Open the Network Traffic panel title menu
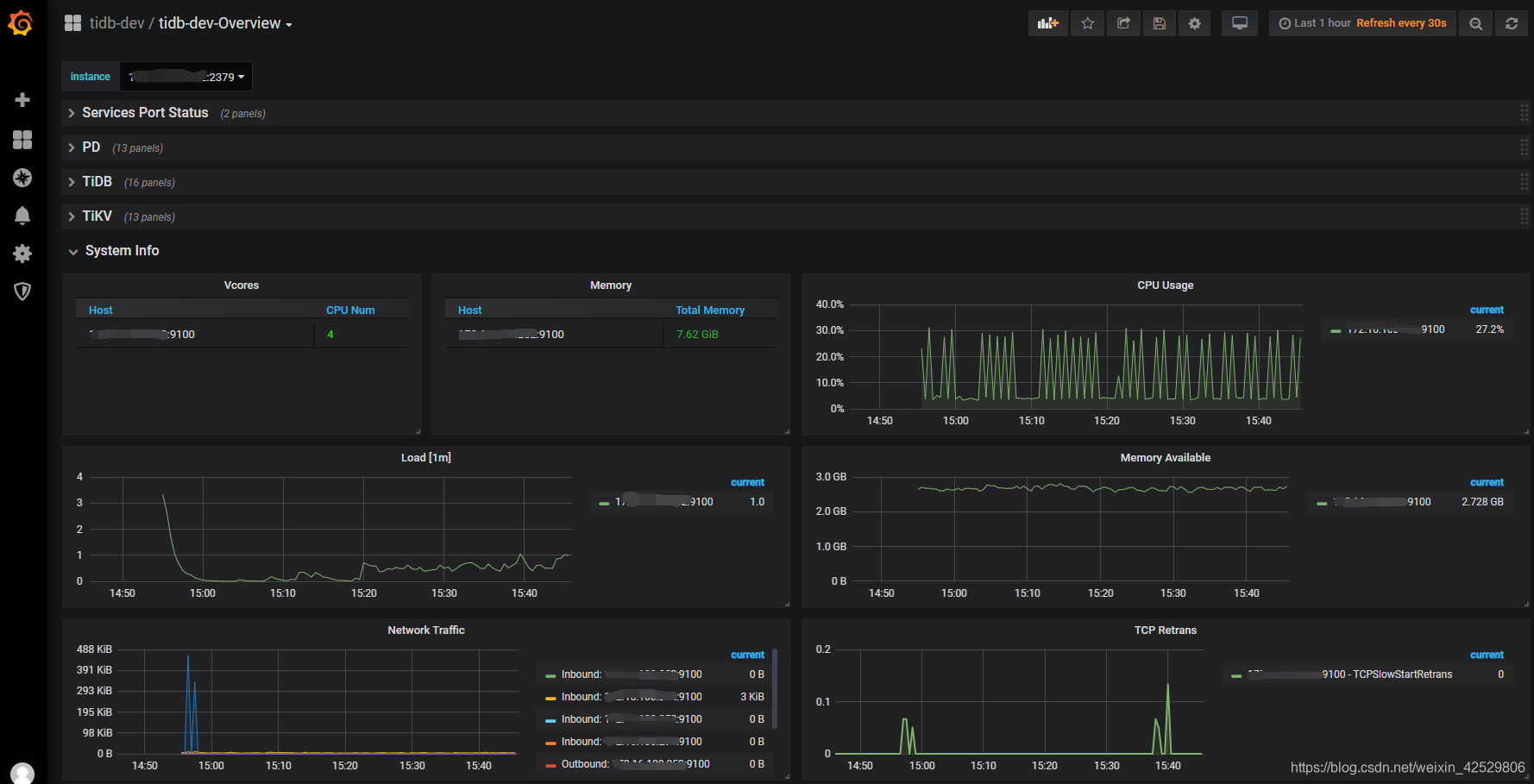 pyautogui.click(x=426, y=630)
